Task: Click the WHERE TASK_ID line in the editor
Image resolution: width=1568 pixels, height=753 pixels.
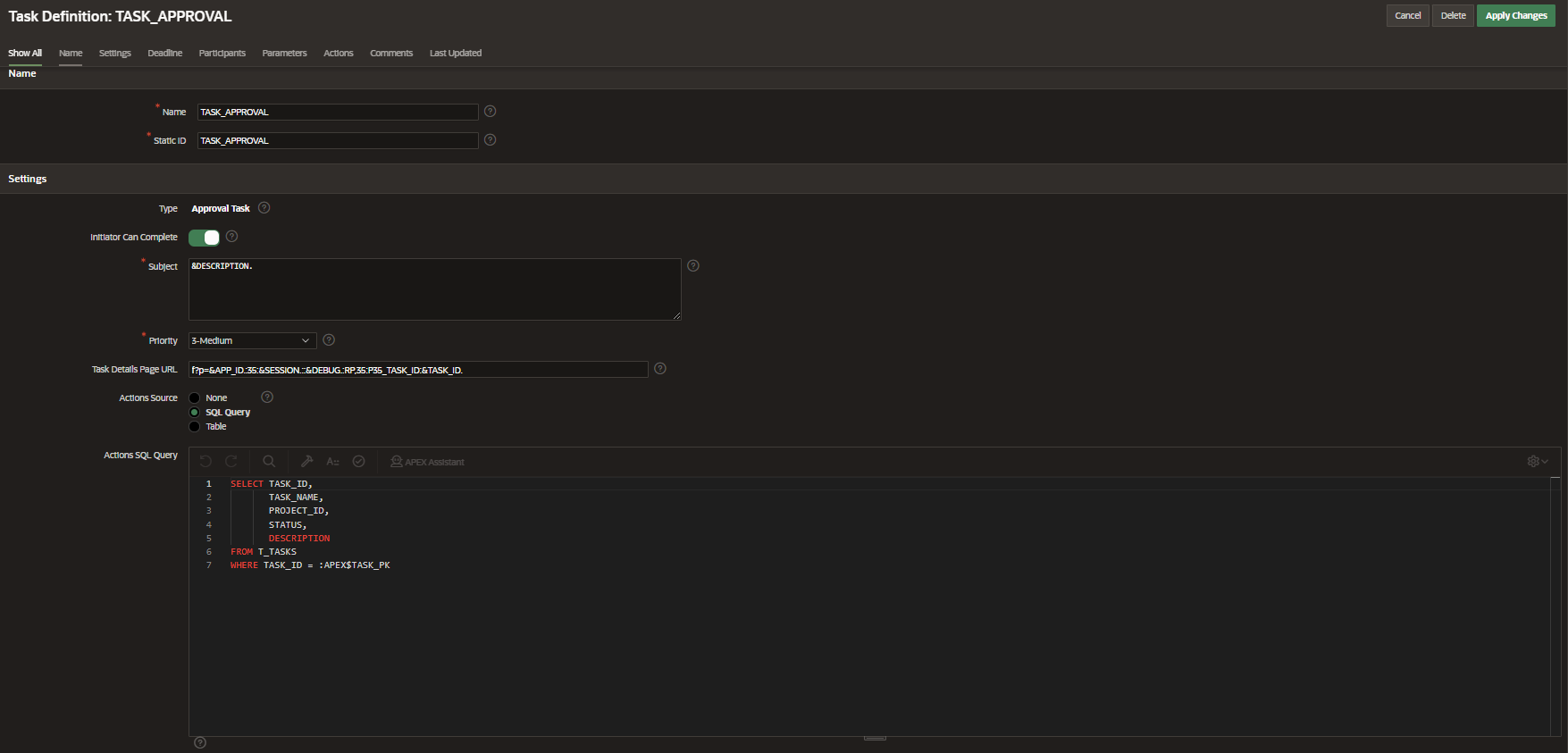Action: coord(310,565)
